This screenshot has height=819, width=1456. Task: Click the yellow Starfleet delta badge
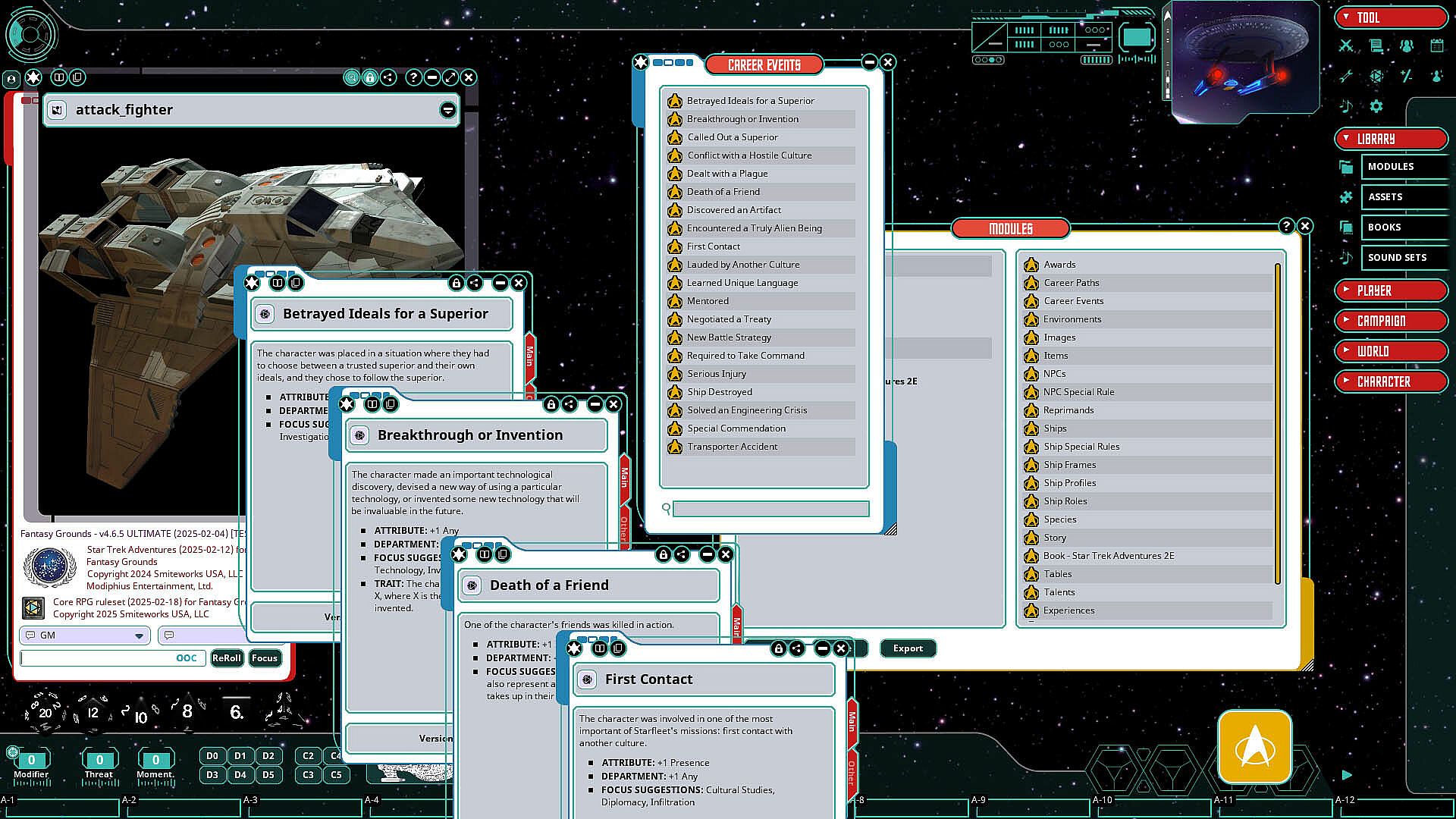click(x=1254, y=747)
